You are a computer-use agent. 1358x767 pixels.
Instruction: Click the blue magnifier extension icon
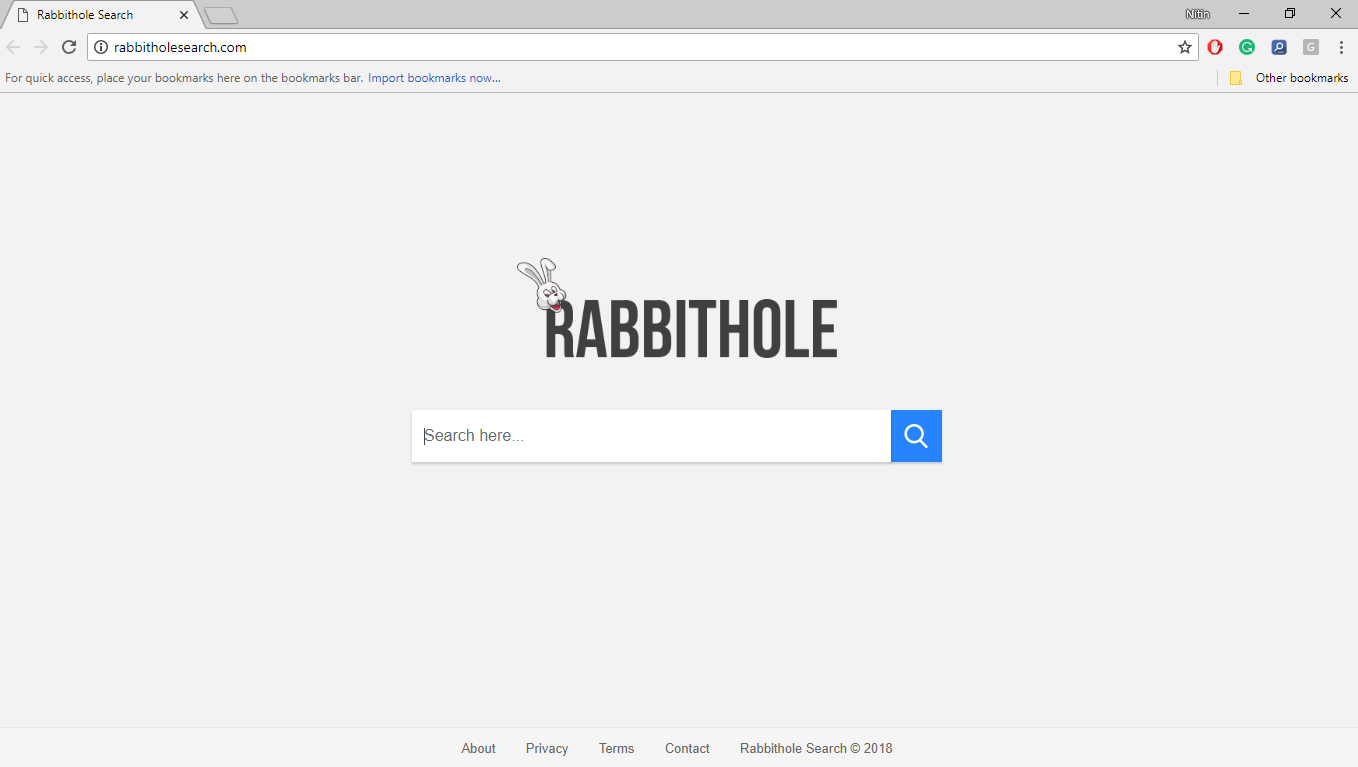point(1279,46)
